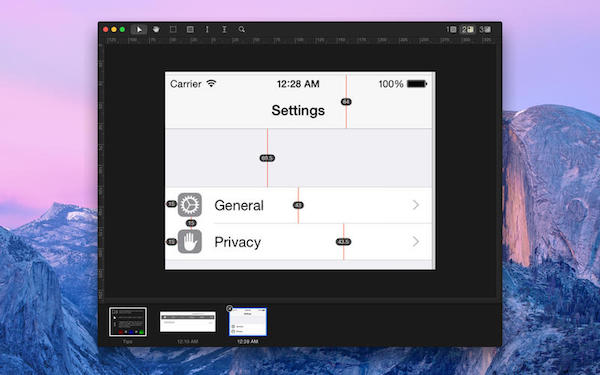Select the I-beam spacing measure tool
The height and width of the screenshot is (375, 600).
tap(224, 29)
